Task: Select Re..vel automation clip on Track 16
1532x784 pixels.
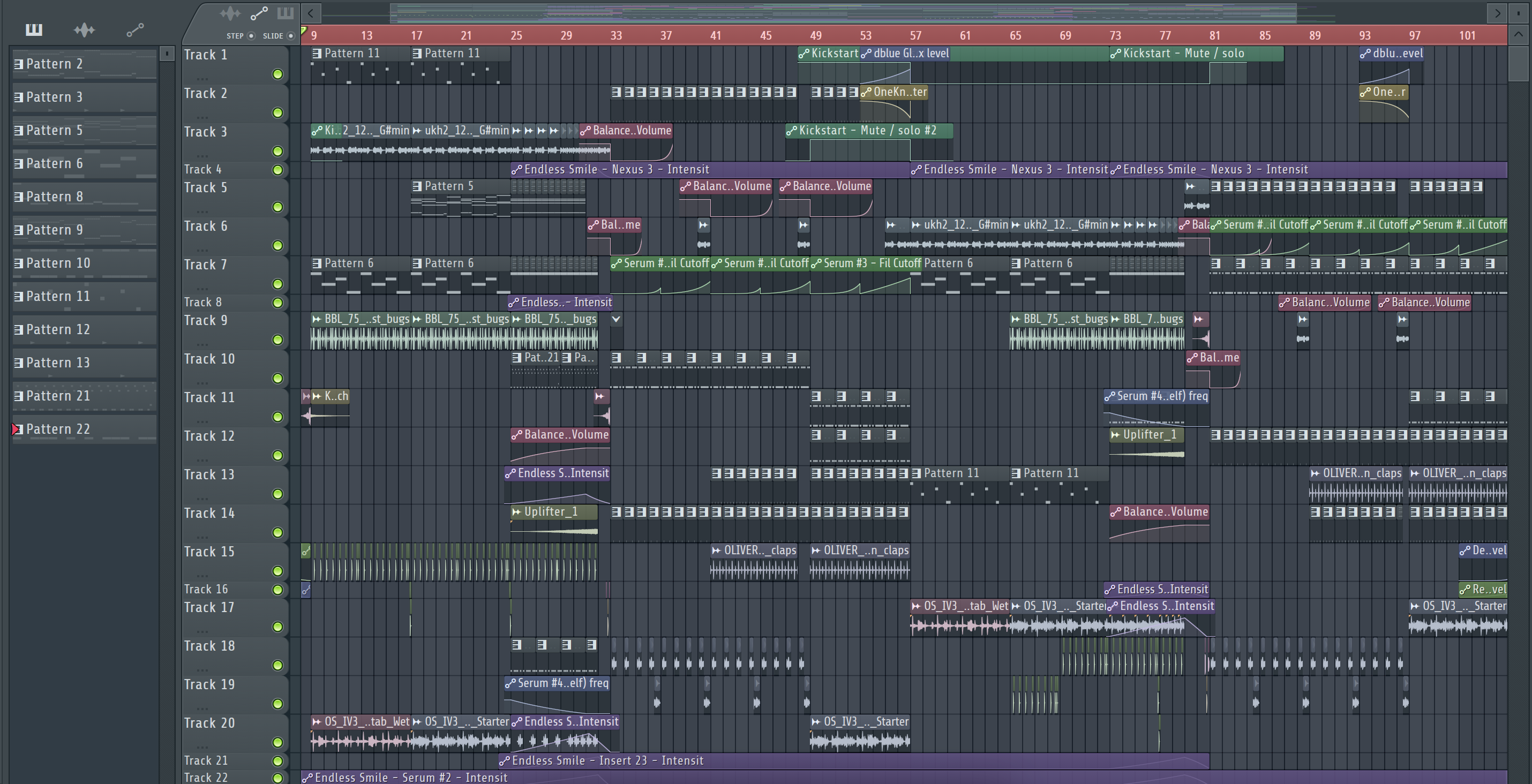Action: (1483, 589)
